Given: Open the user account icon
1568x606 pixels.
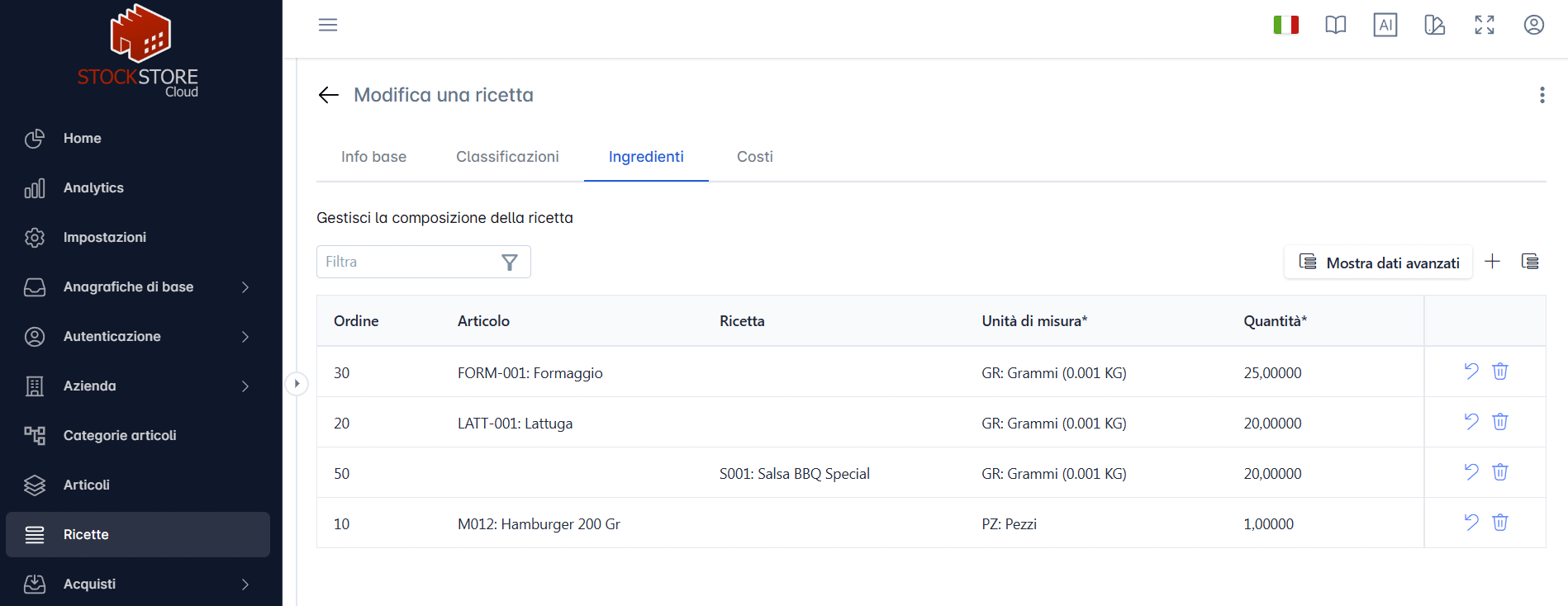Looking at the screenshot, I should 1534,25.
